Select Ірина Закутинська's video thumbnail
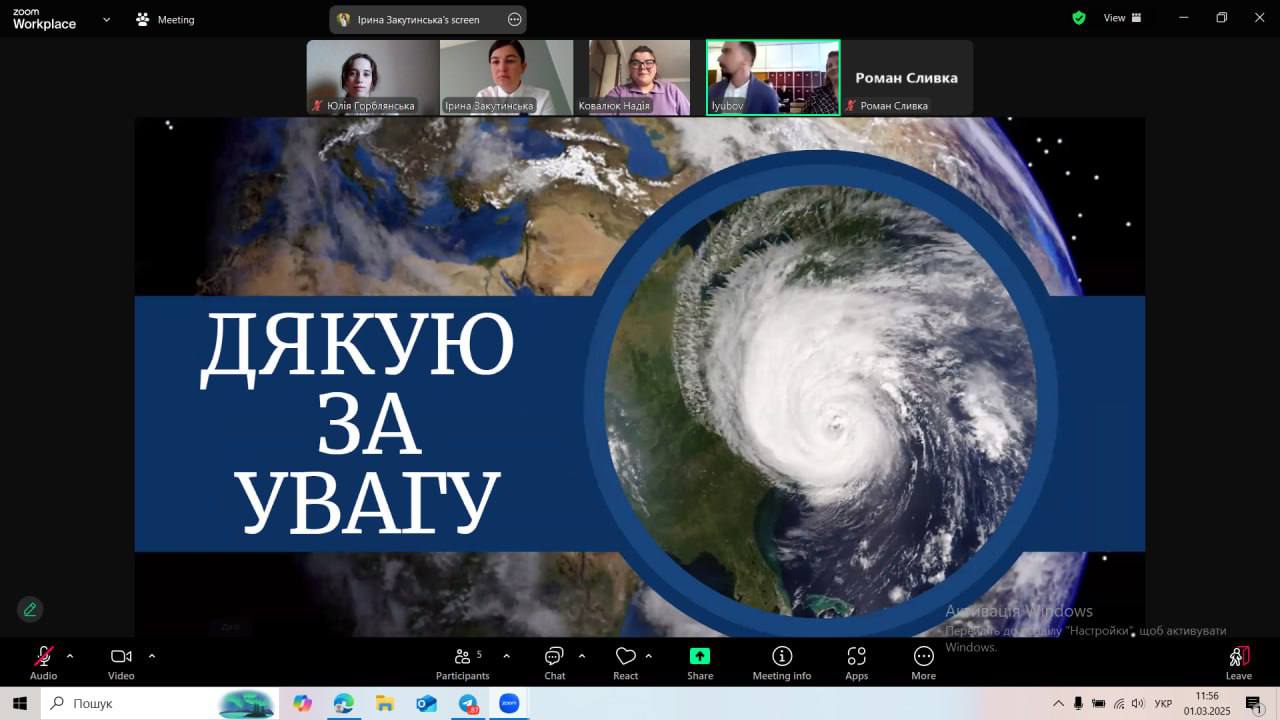 [x=506, y=78]
